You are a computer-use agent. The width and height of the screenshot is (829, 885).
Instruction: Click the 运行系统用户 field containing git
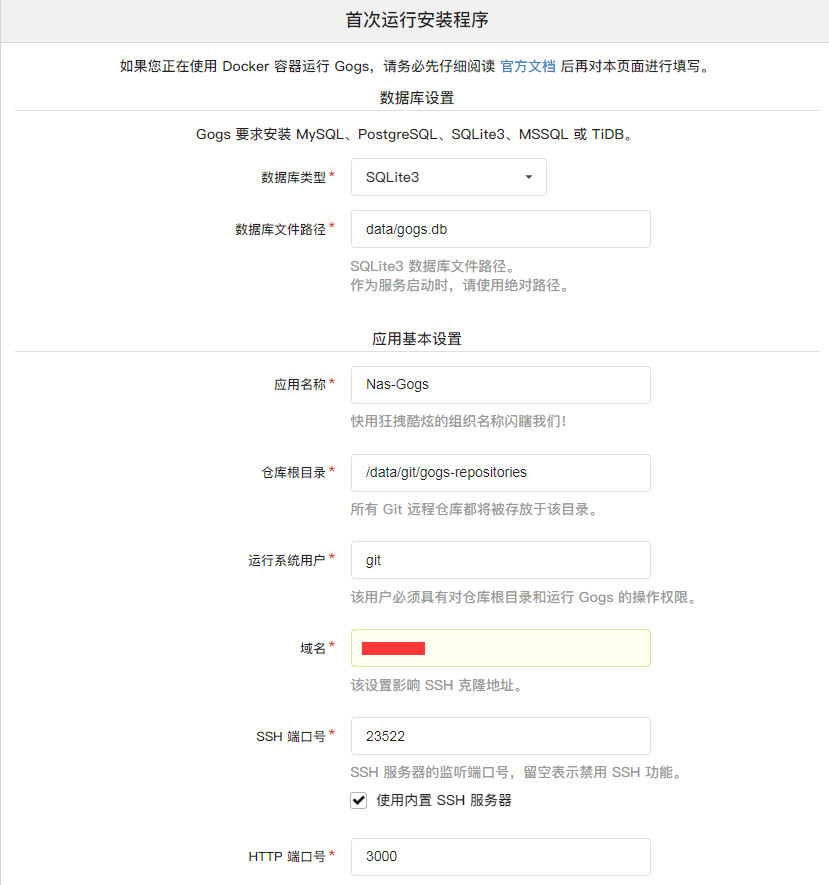pos(501,560)
